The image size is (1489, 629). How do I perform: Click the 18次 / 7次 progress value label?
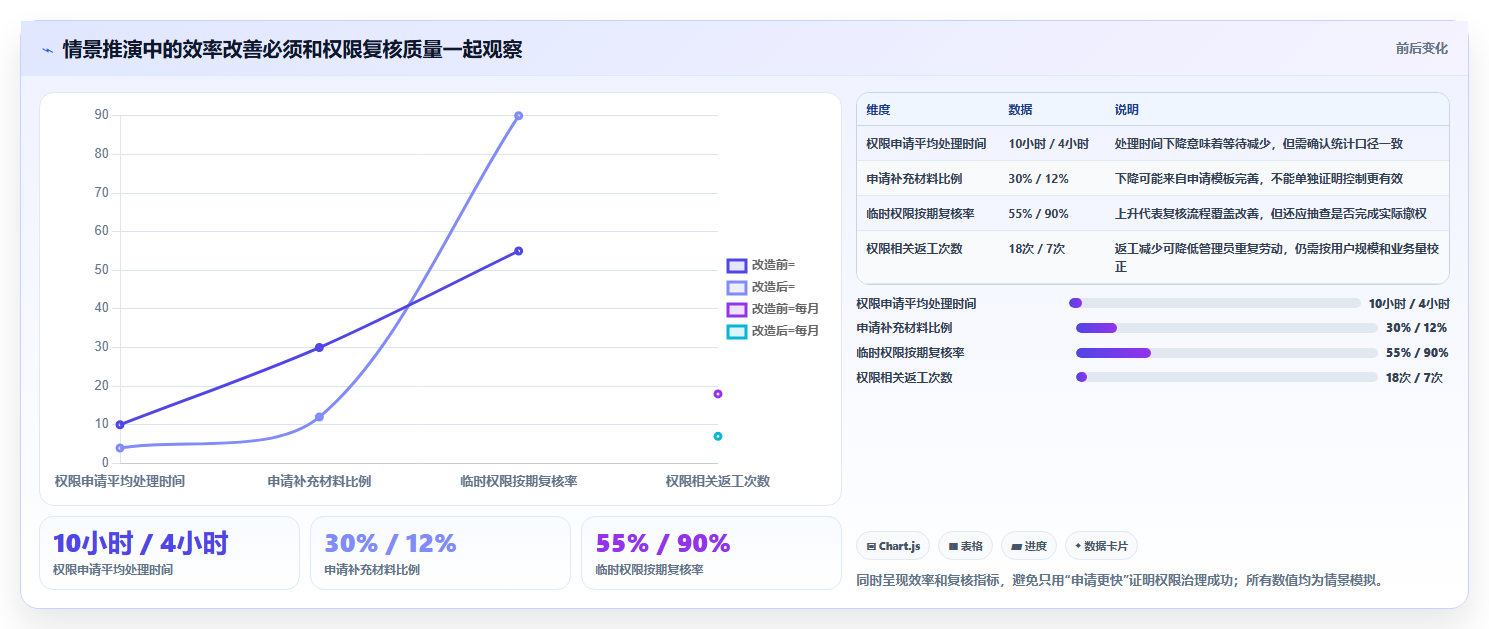coord(1414,378)
